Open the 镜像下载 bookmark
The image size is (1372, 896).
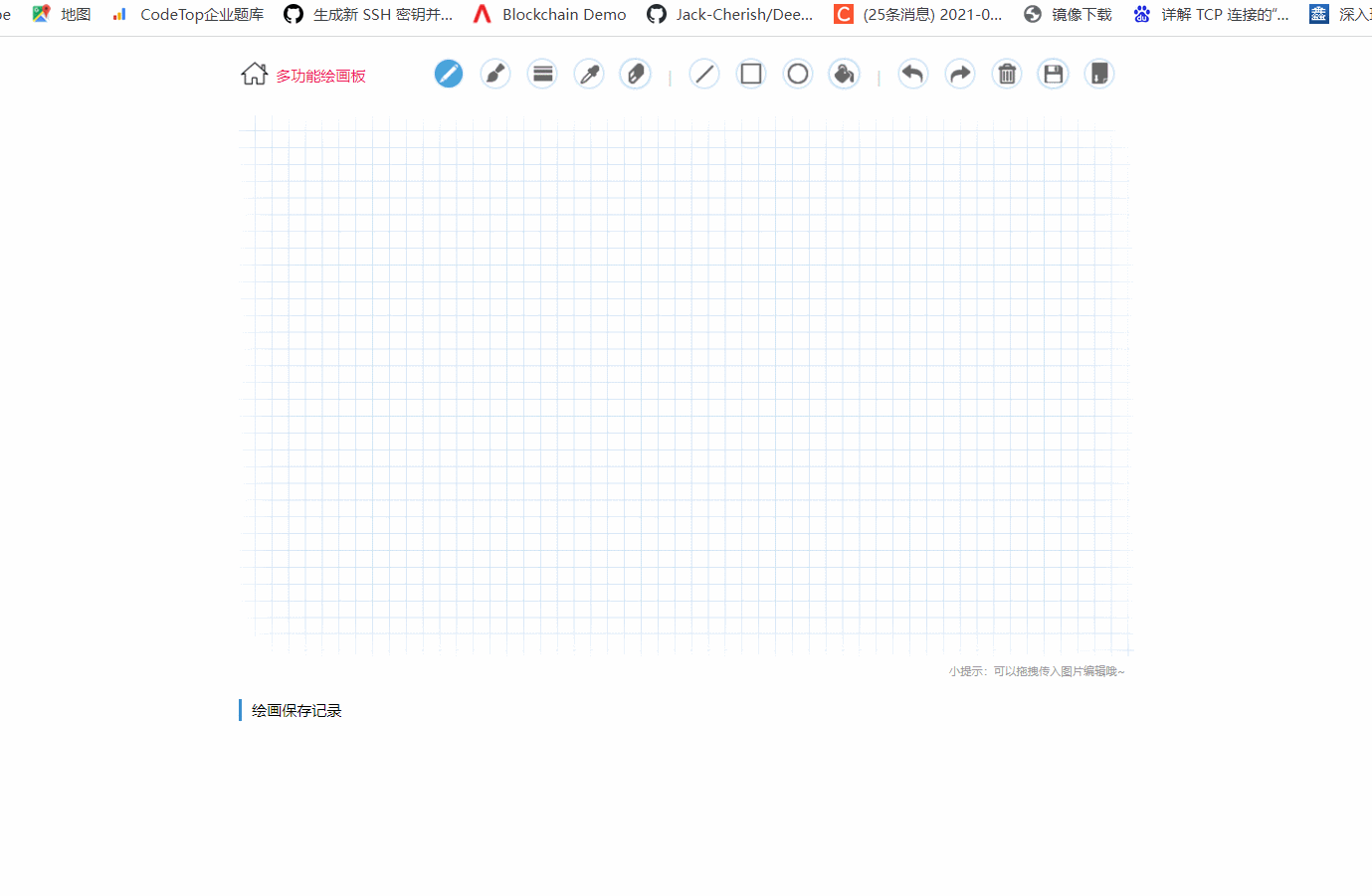click(1068, 14)
